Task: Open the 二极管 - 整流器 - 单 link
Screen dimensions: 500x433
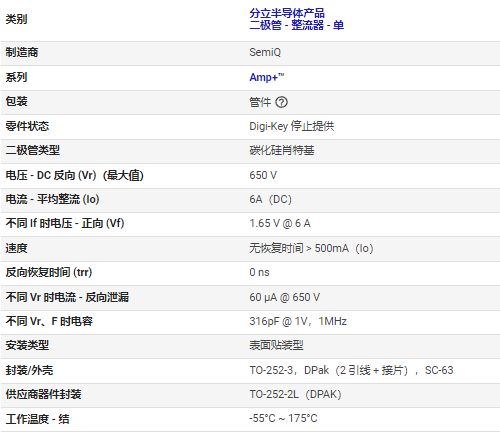Action: point(297,25)
